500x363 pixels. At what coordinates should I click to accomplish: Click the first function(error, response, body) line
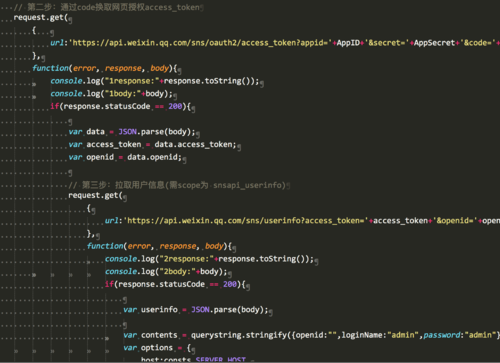[x=105, y=68]
